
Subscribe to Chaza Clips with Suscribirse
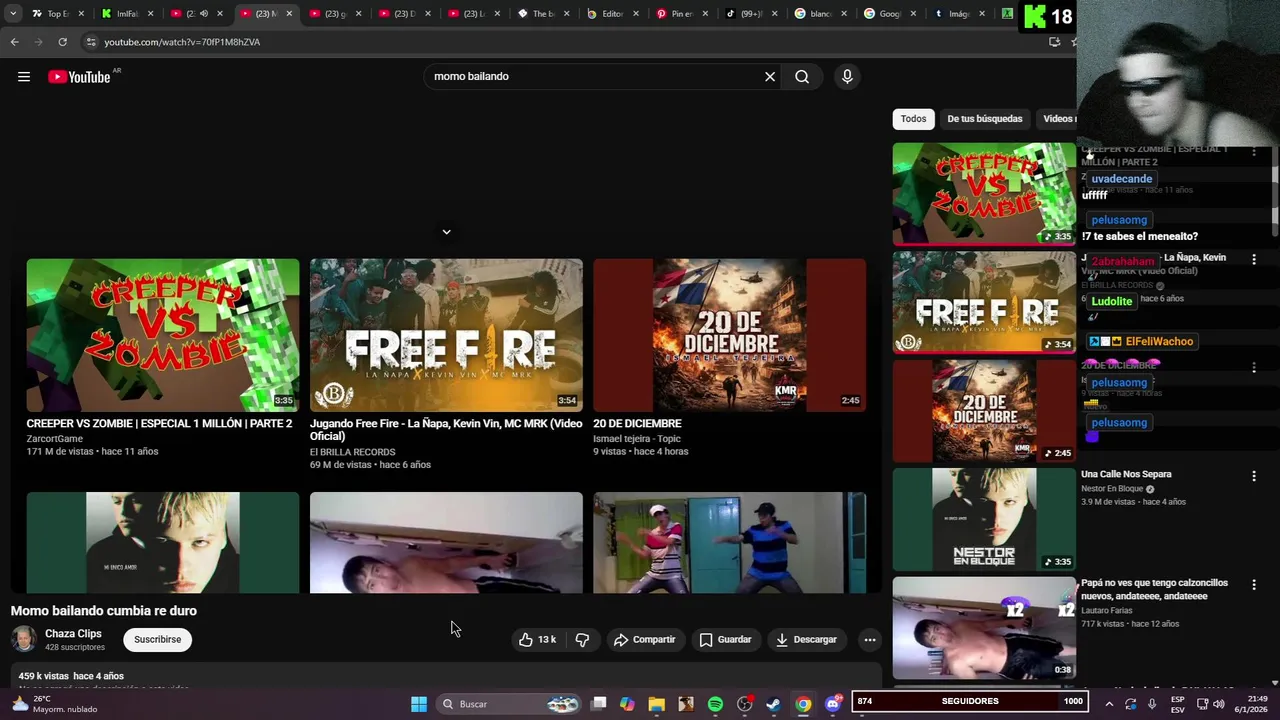tap(158, 640)
